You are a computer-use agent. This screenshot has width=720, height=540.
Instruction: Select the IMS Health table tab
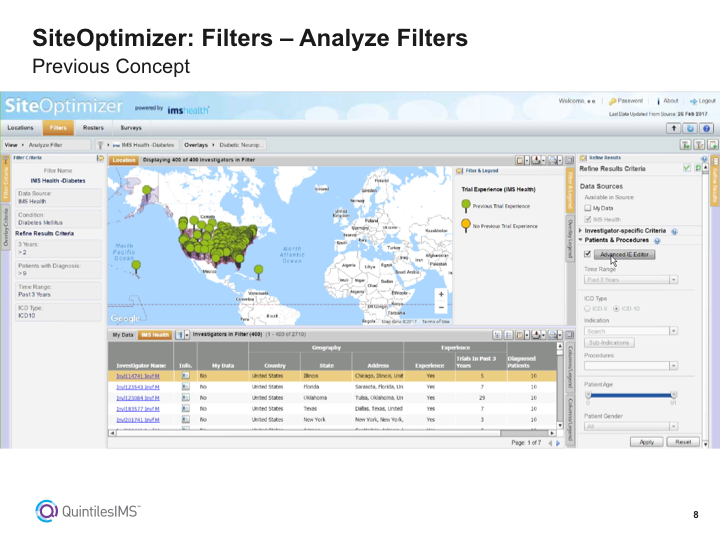[155, 335]
